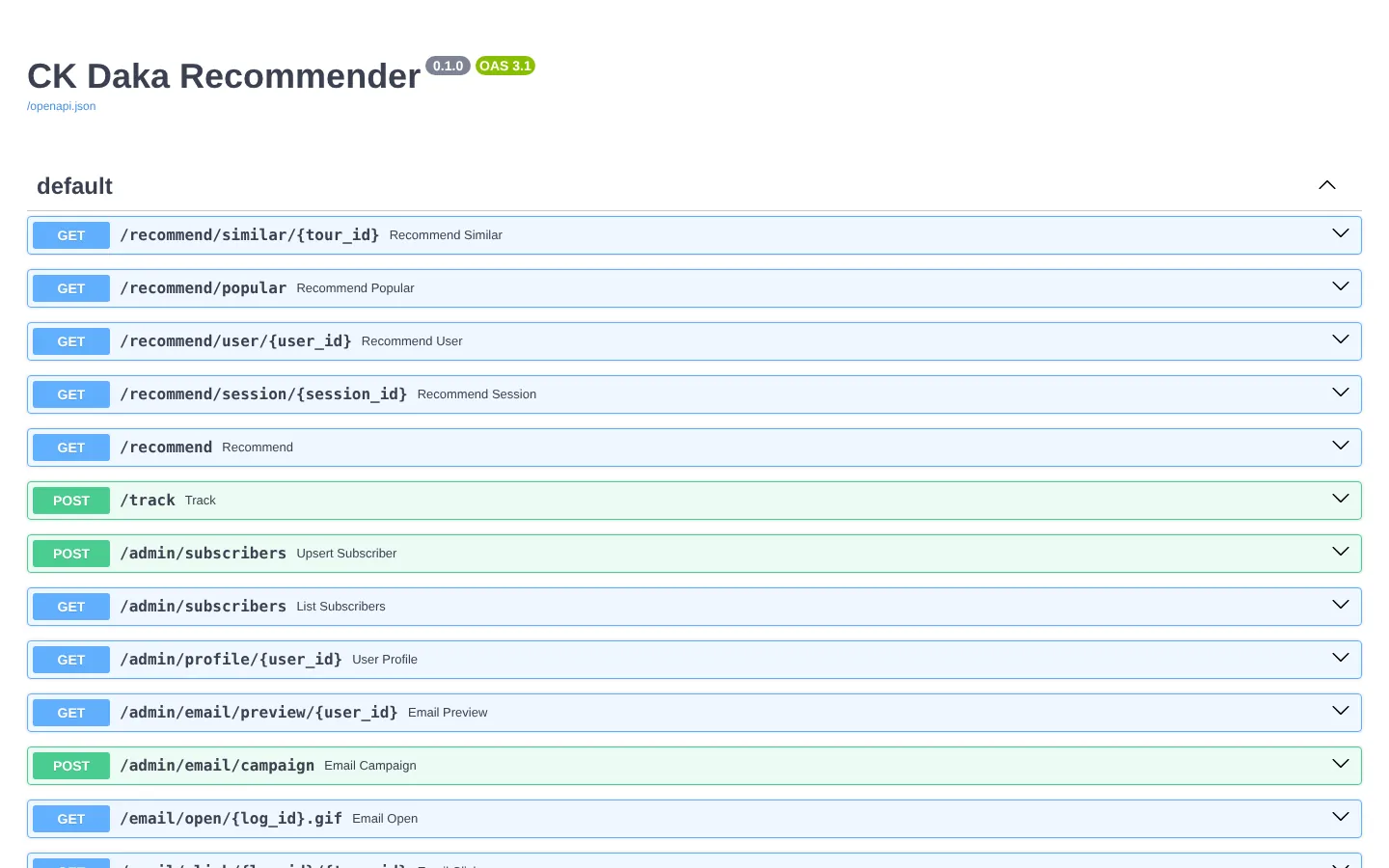Click 'Email Open' summary text
This screenshot has height=868, width=1389.
(385, 819)
